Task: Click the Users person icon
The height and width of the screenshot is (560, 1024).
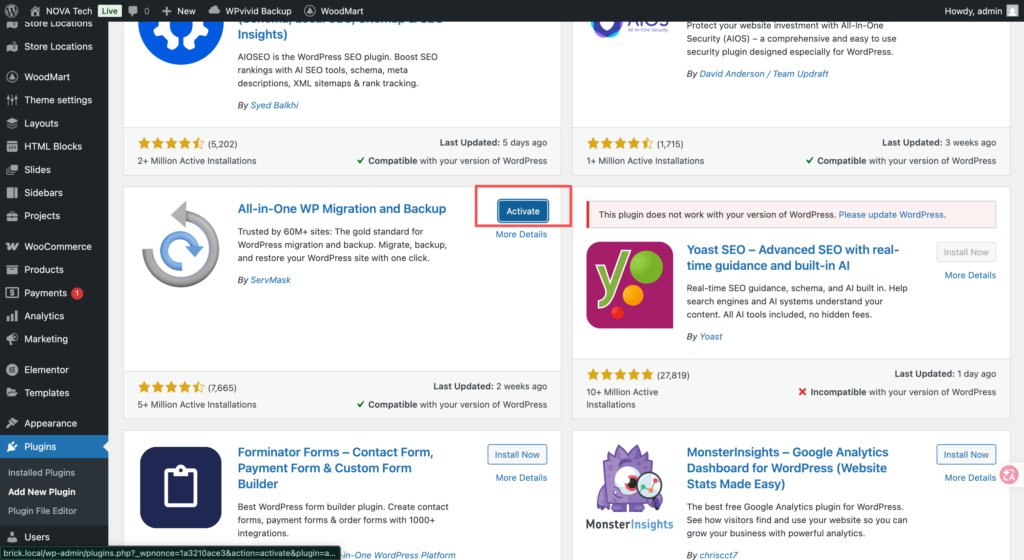Action: 12,537
